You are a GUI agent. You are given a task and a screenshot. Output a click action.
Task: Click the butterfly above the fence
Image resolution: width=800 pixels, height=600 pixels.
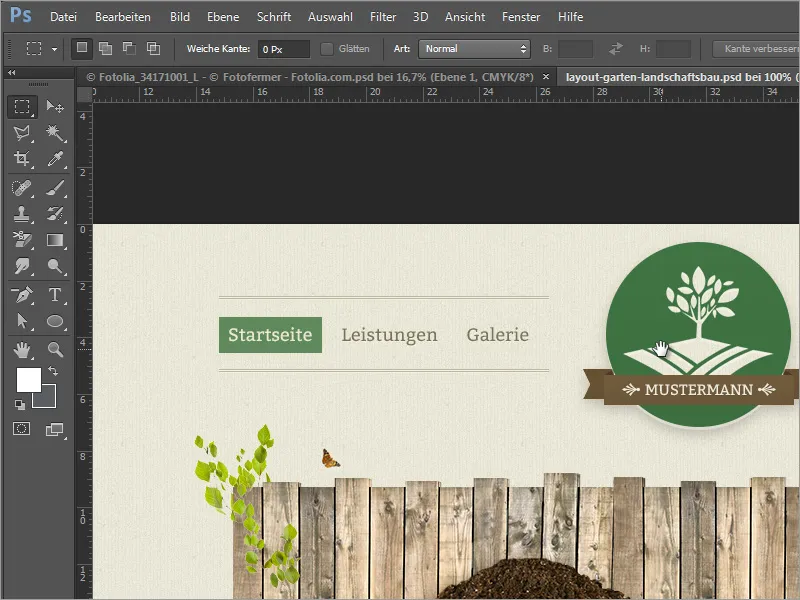point(330,458)
